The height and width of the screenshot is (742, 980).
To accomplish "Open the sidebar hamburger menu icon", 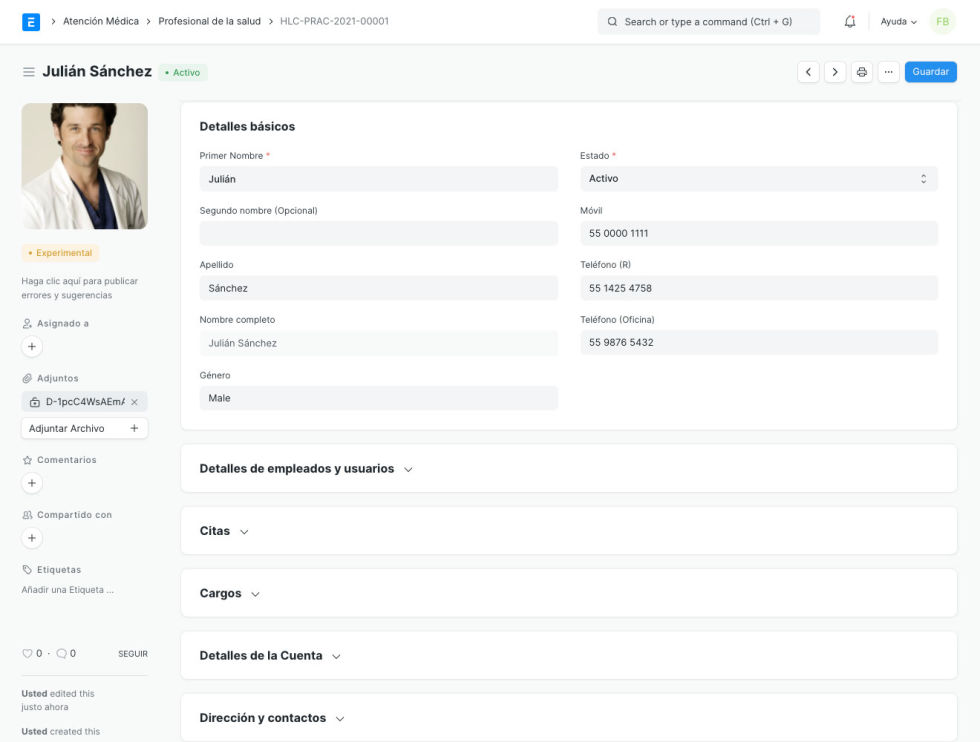I will (29, 72).
